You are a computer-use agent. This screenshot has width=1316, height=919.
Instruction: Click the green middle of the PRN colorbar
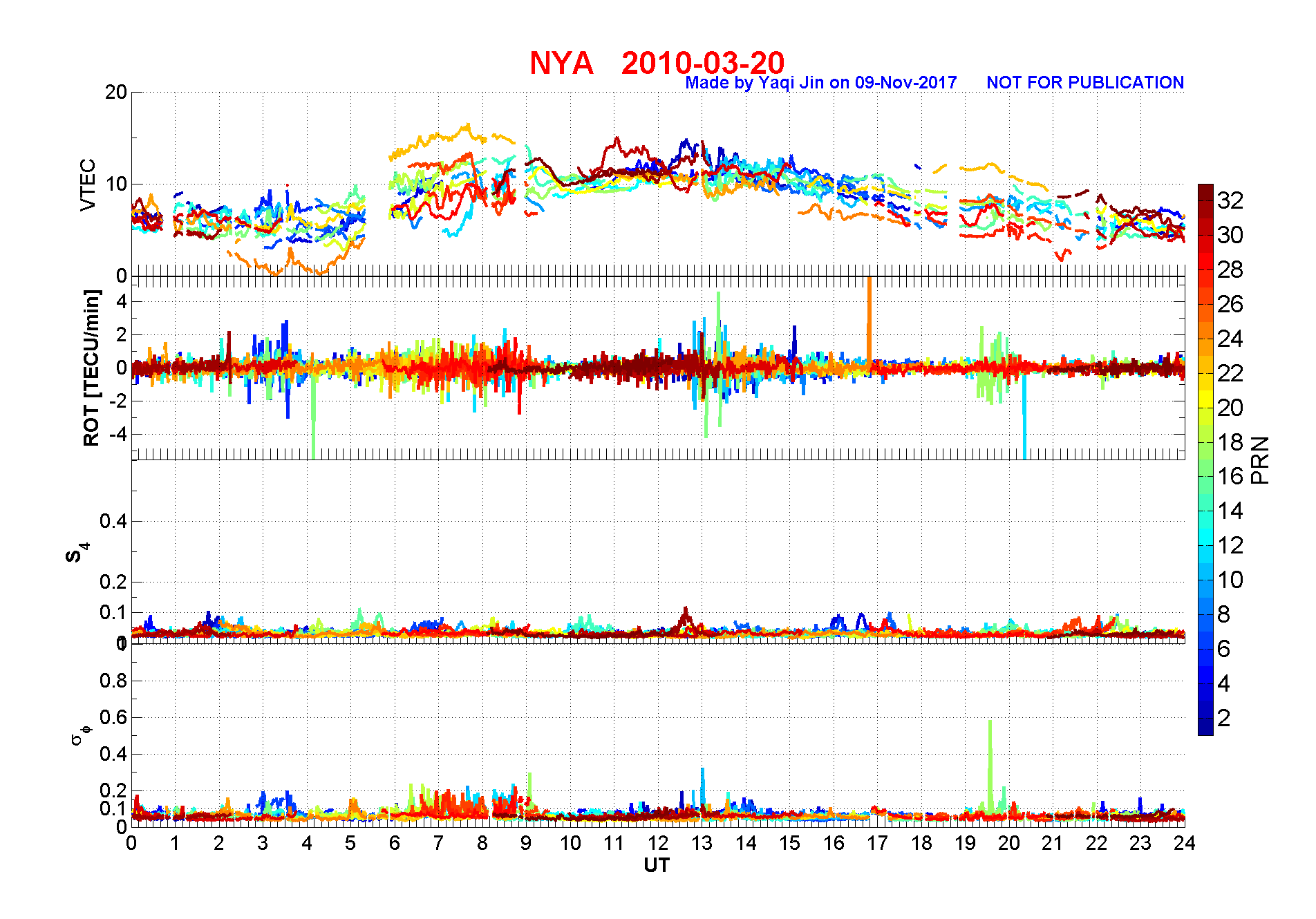[1205, 459]
